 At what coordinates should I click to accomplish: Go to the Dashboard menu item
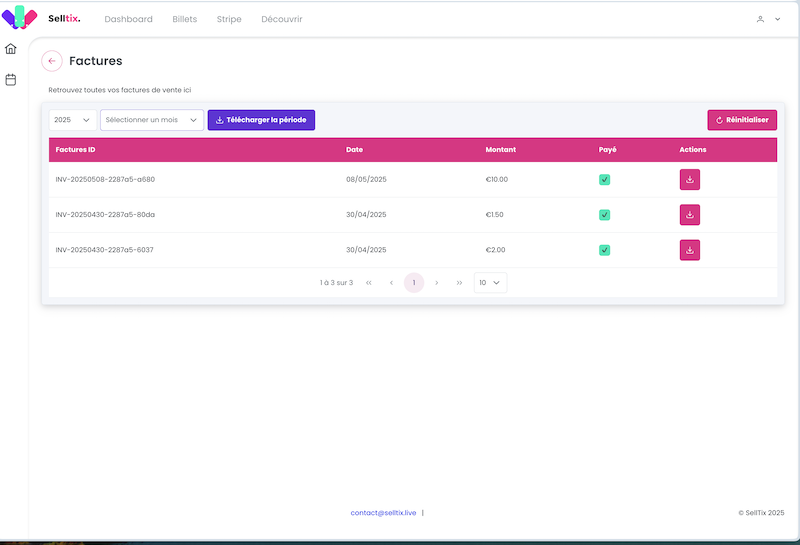click(x=128, y=19)
